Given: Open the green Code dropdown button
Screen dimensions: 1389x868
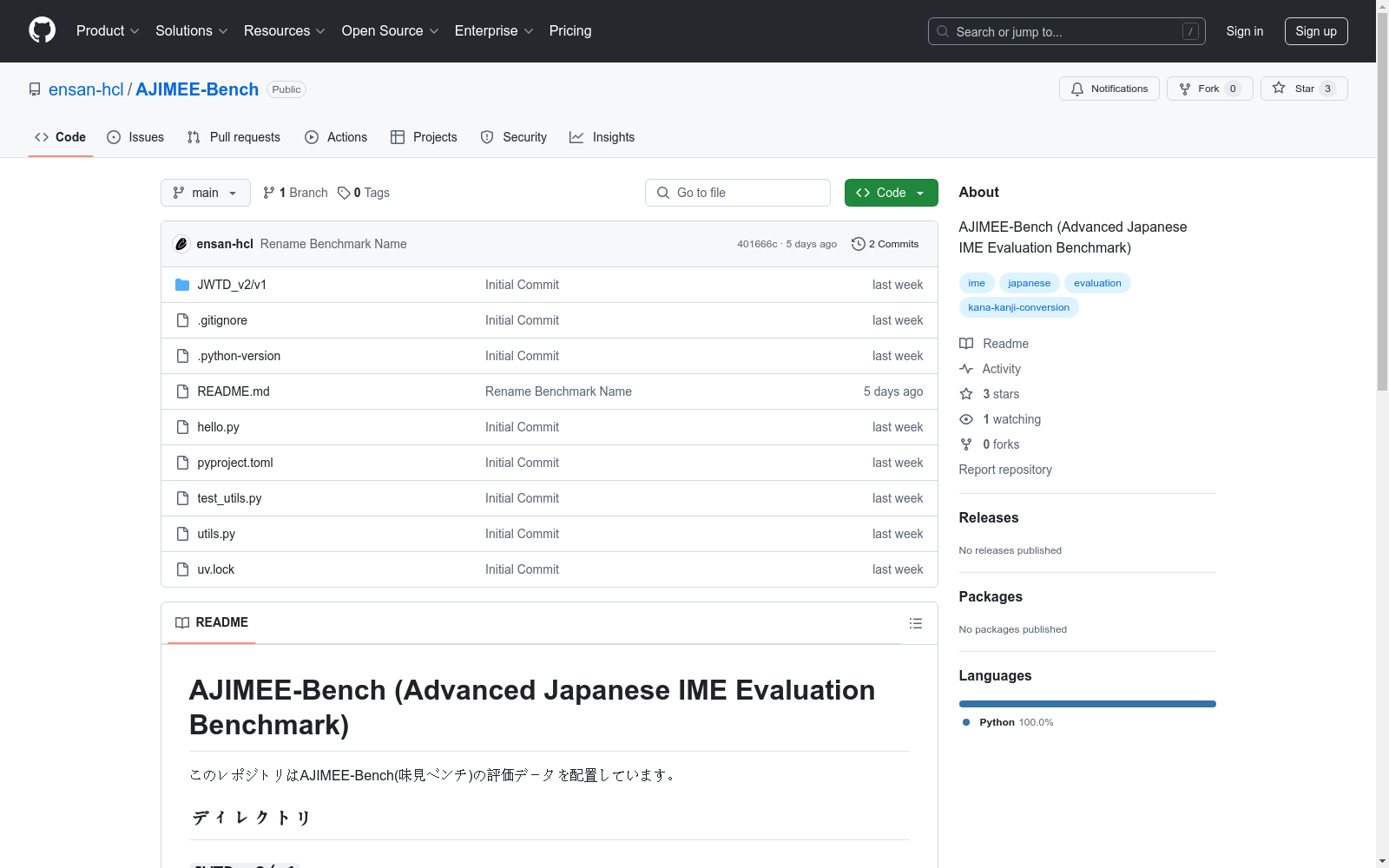Looking at the screenshot, I should click(891, 193).
